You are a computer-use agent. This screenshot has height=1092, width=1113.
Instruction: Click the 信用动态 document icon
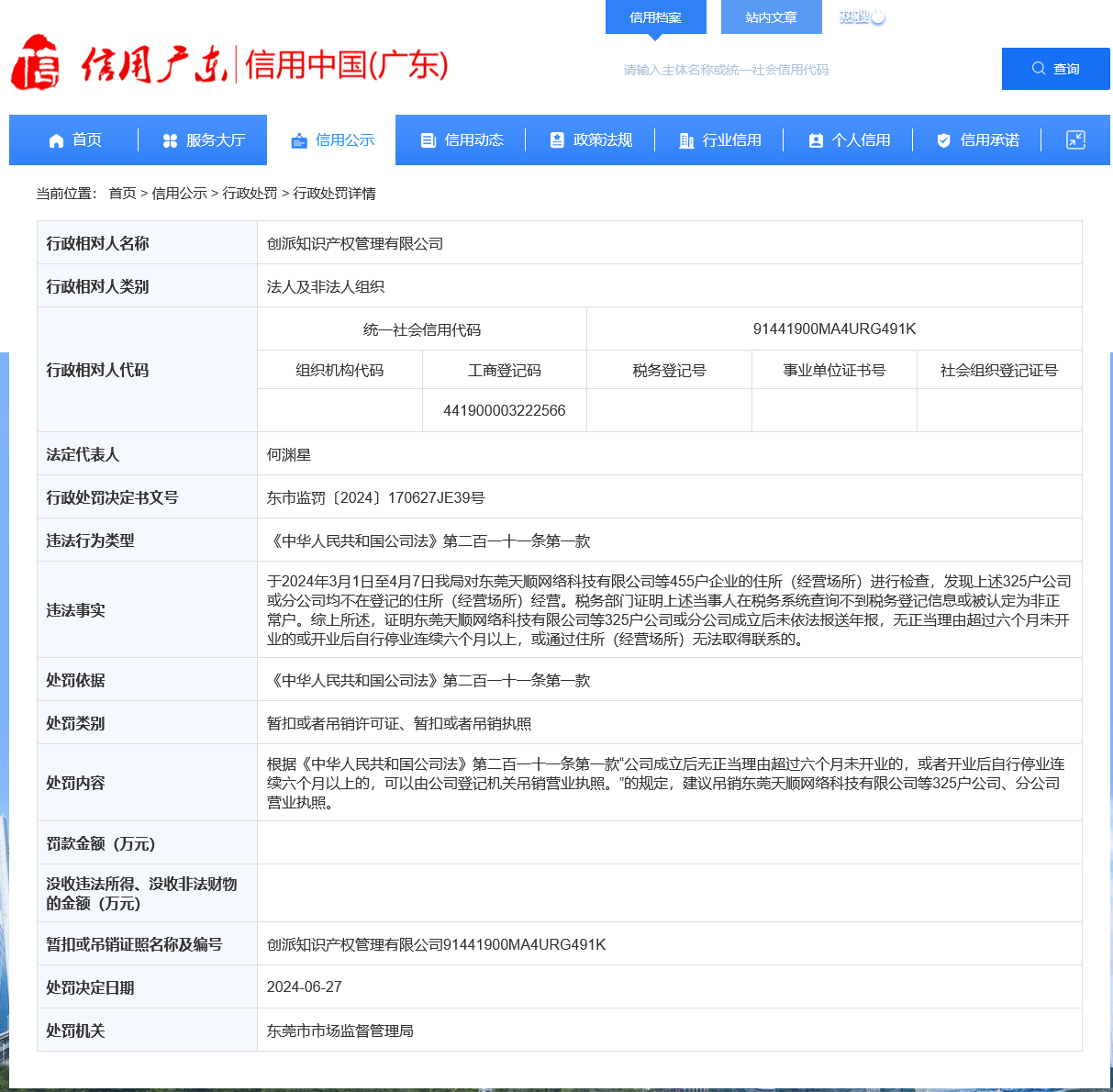428,140
